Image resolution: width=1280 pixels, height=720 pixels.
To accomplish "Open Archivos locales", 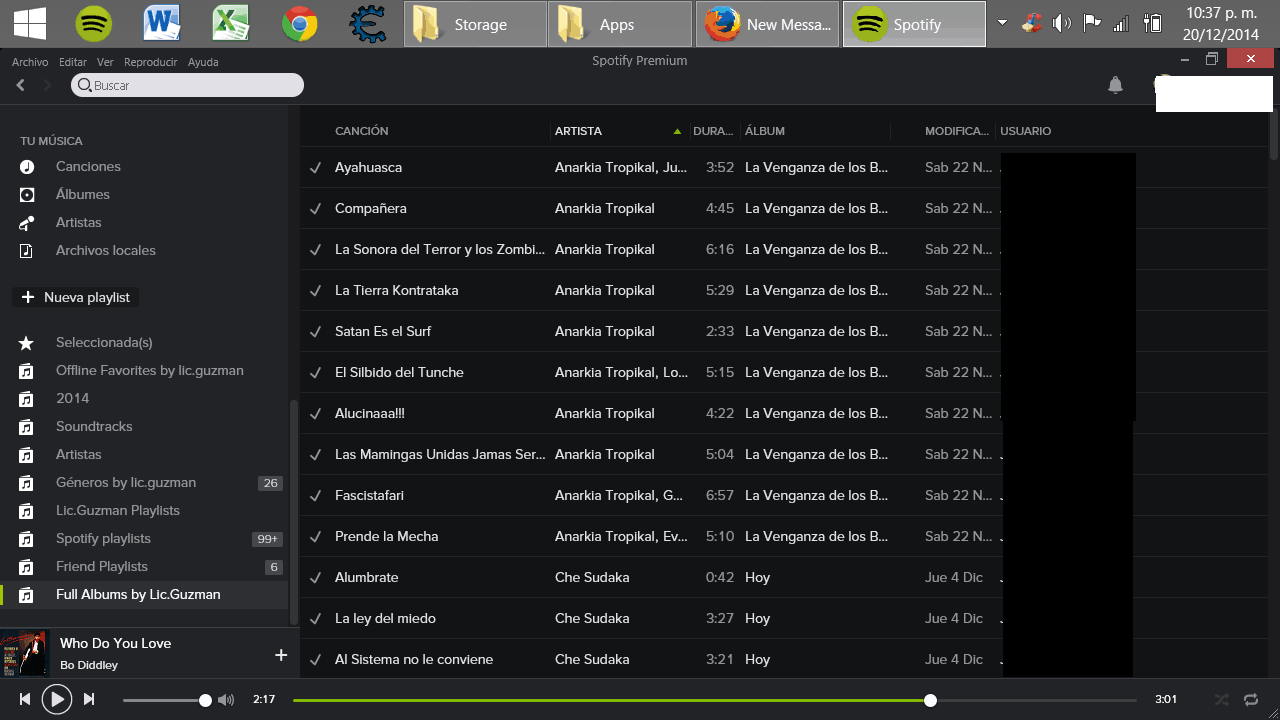I will point(106,251).
